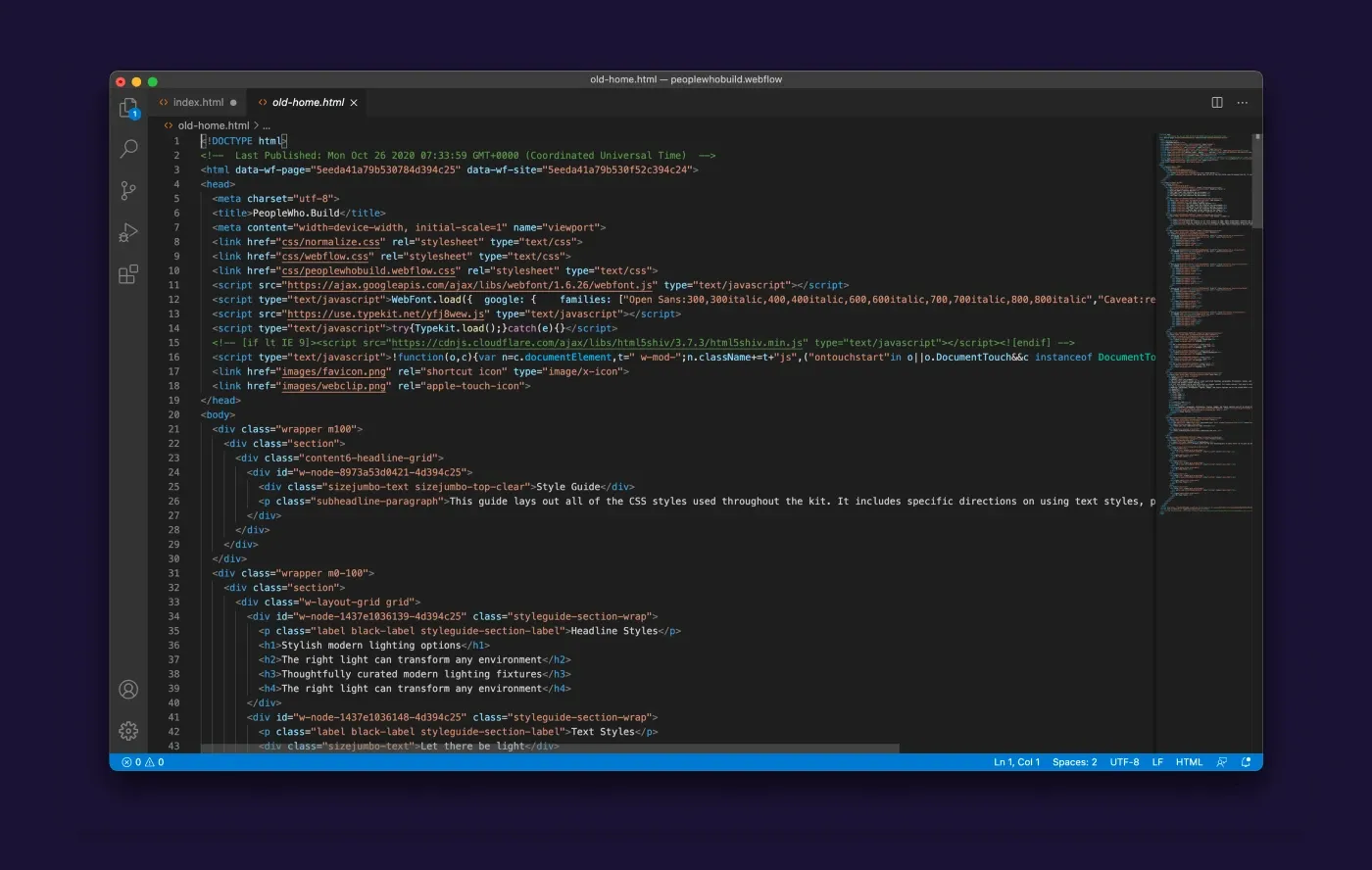This screenshot has width=1372, height=870.
Task: Follow the images/webclip.png link
Action: coord(333,386)
